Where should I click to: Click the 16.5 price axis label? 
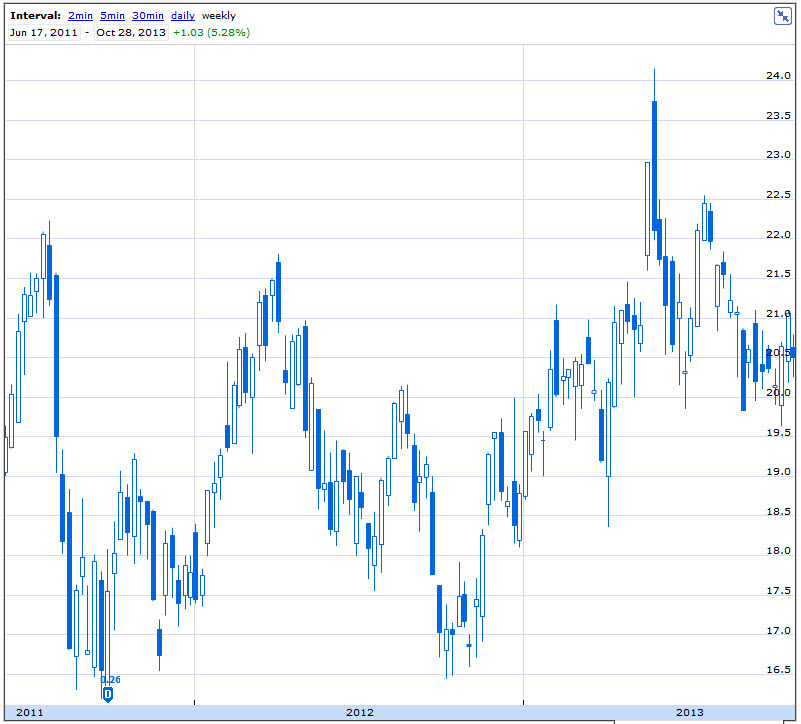pyautogui.click(x=778, y=670)
